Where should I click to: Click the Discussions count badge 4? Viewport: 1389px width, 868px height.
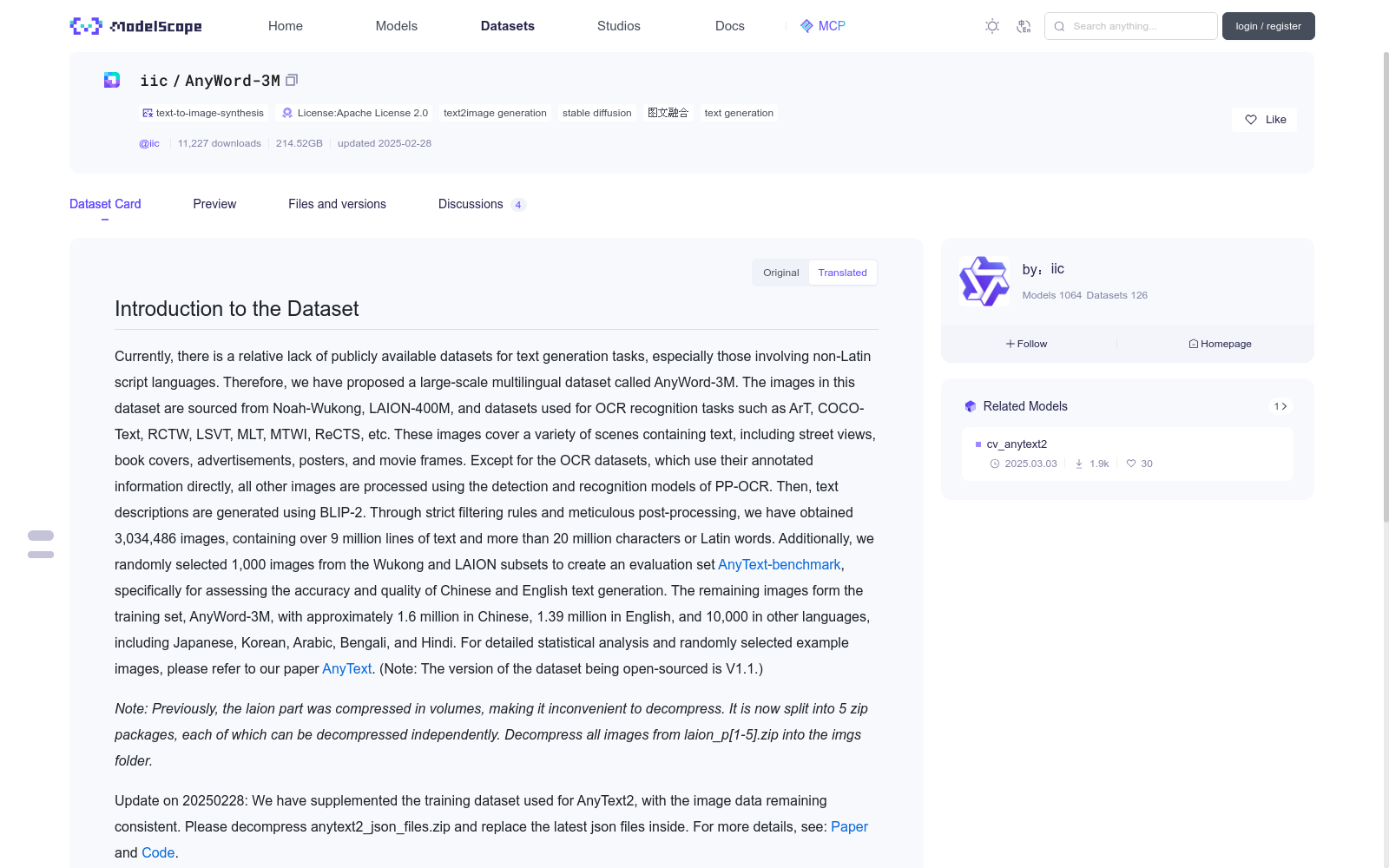click(x=518, y=205)
